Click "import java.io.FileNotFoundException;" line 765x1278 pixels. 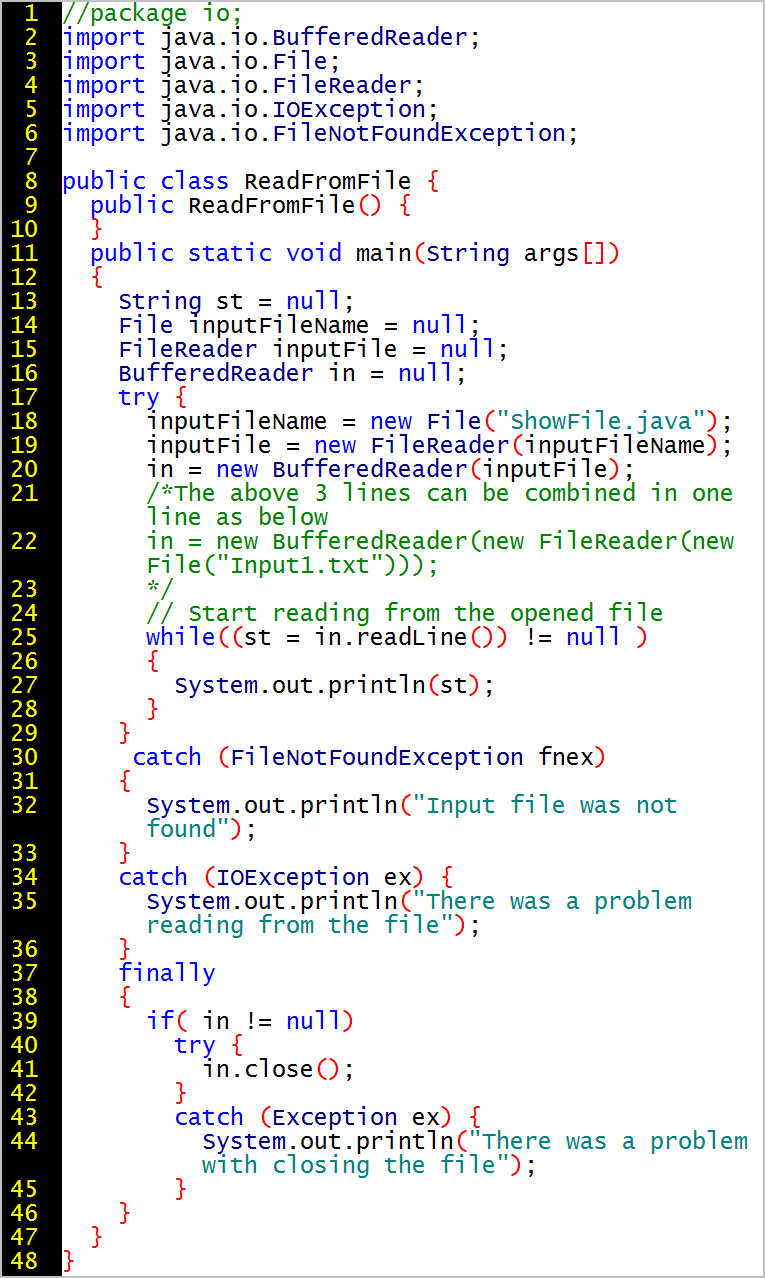pos(320,134)
